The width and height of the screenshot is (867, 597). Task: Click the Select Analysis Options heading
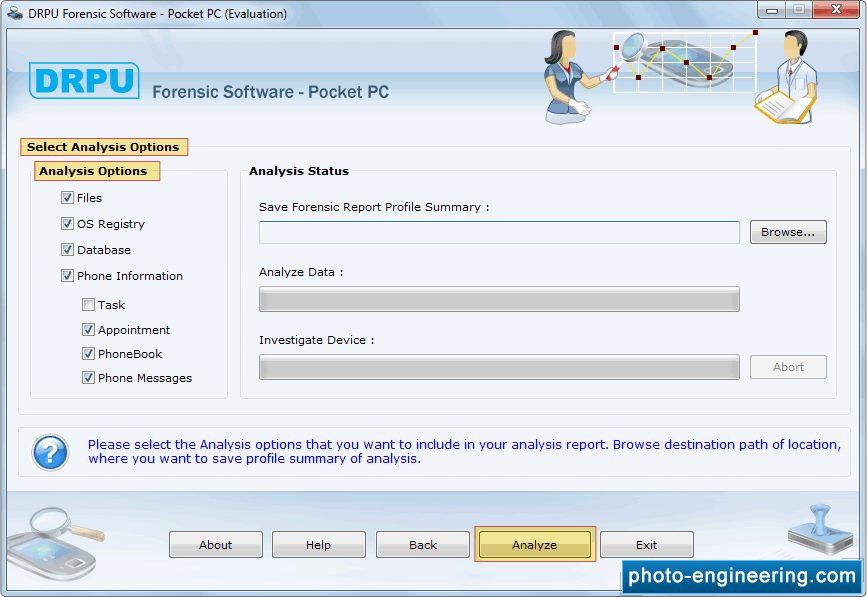(103, 147)
